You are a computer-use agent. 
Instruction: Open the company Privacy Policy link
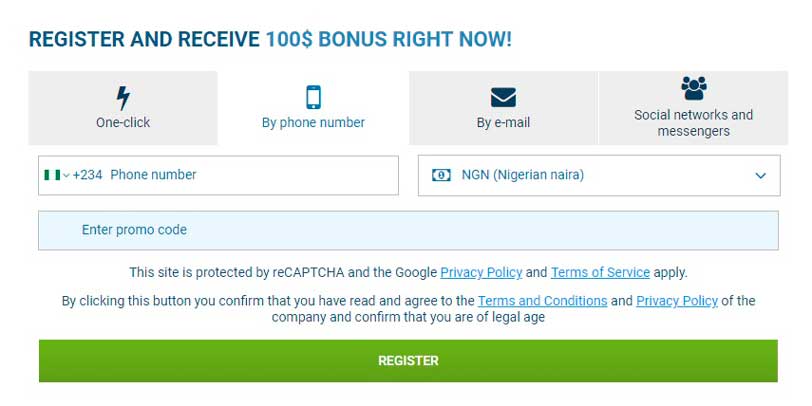point(677,300)
